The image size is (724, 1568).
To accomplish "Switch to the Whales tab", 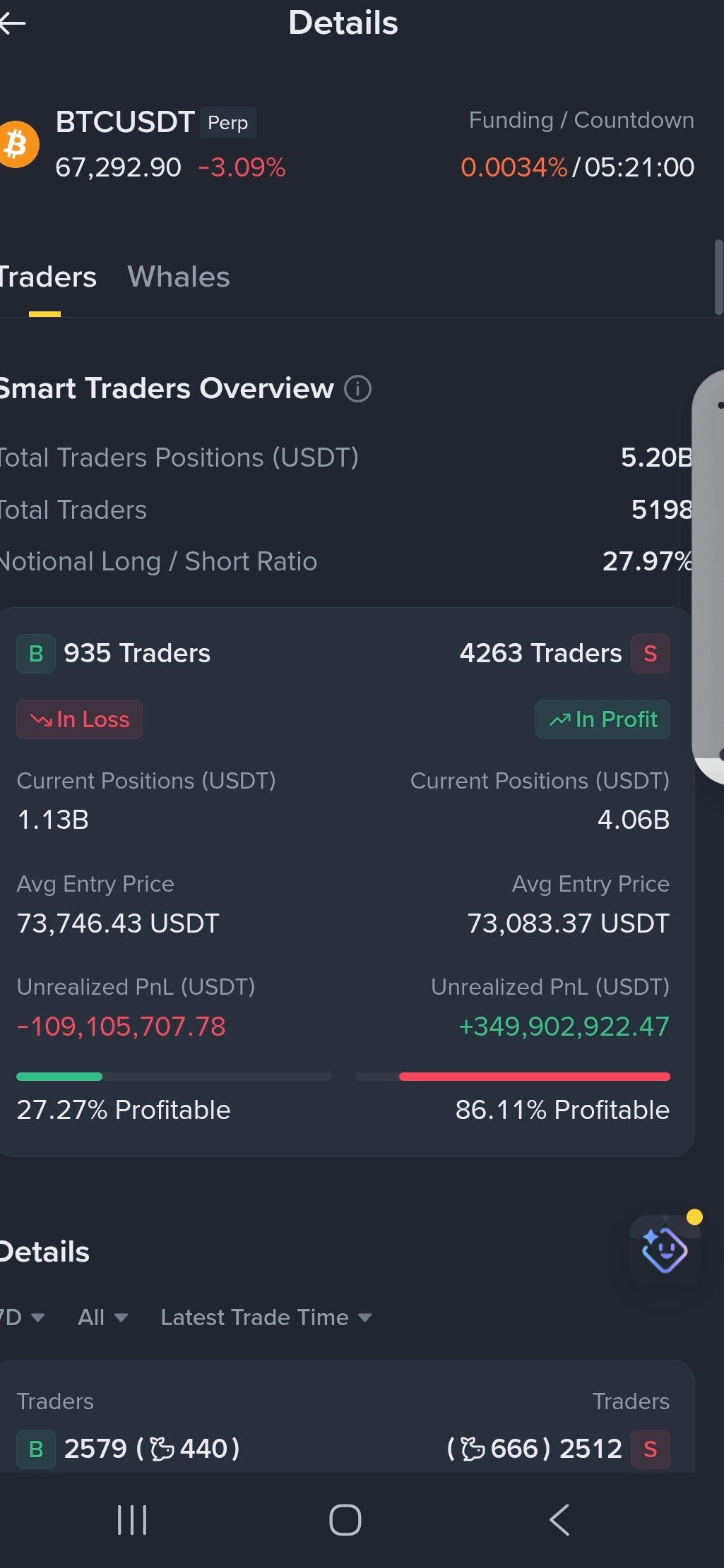I will click(179, 277).
